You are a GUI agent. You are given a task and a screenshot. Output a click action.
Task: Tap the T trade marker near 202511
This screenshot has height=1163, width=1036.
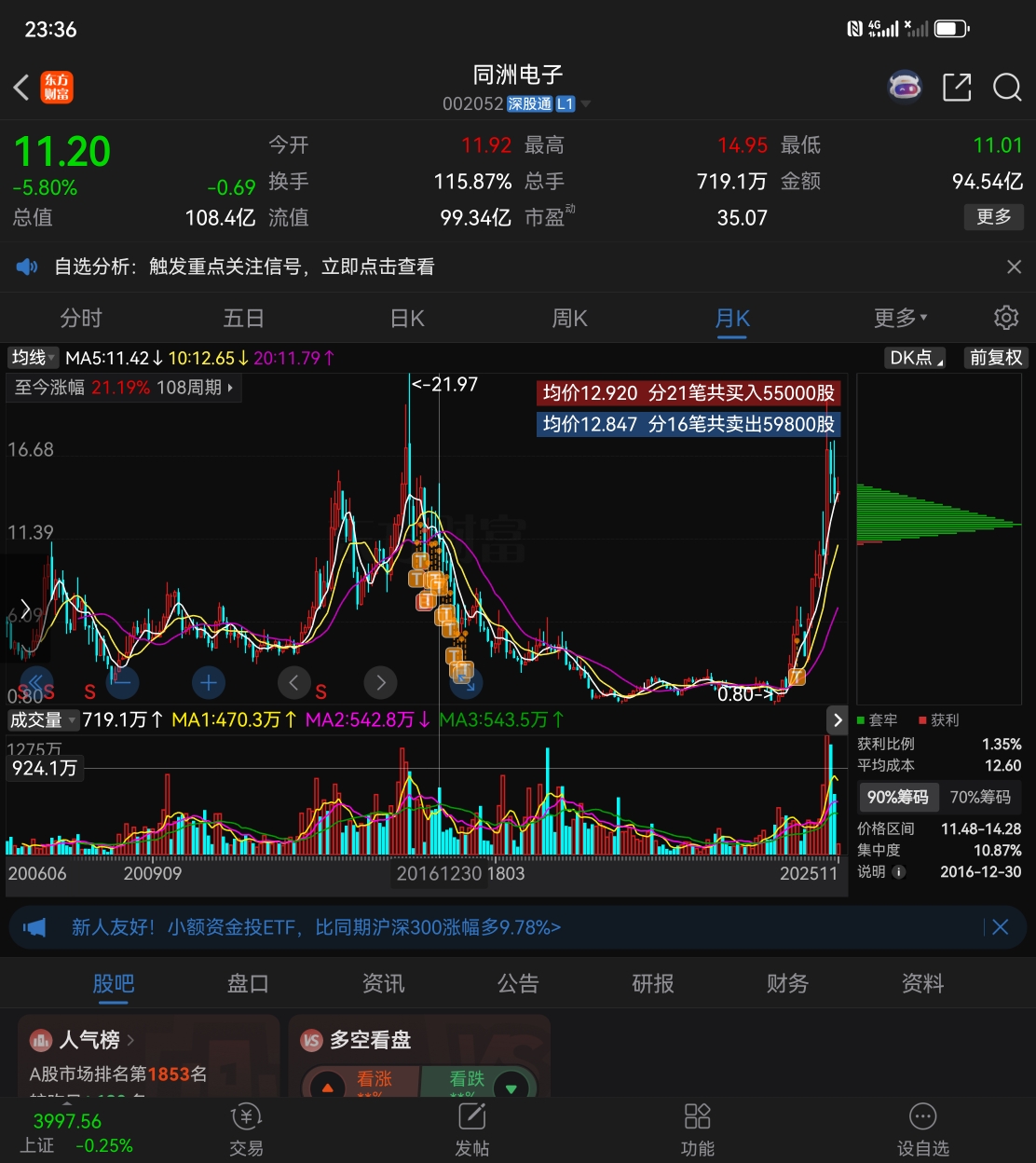point(797,677)
